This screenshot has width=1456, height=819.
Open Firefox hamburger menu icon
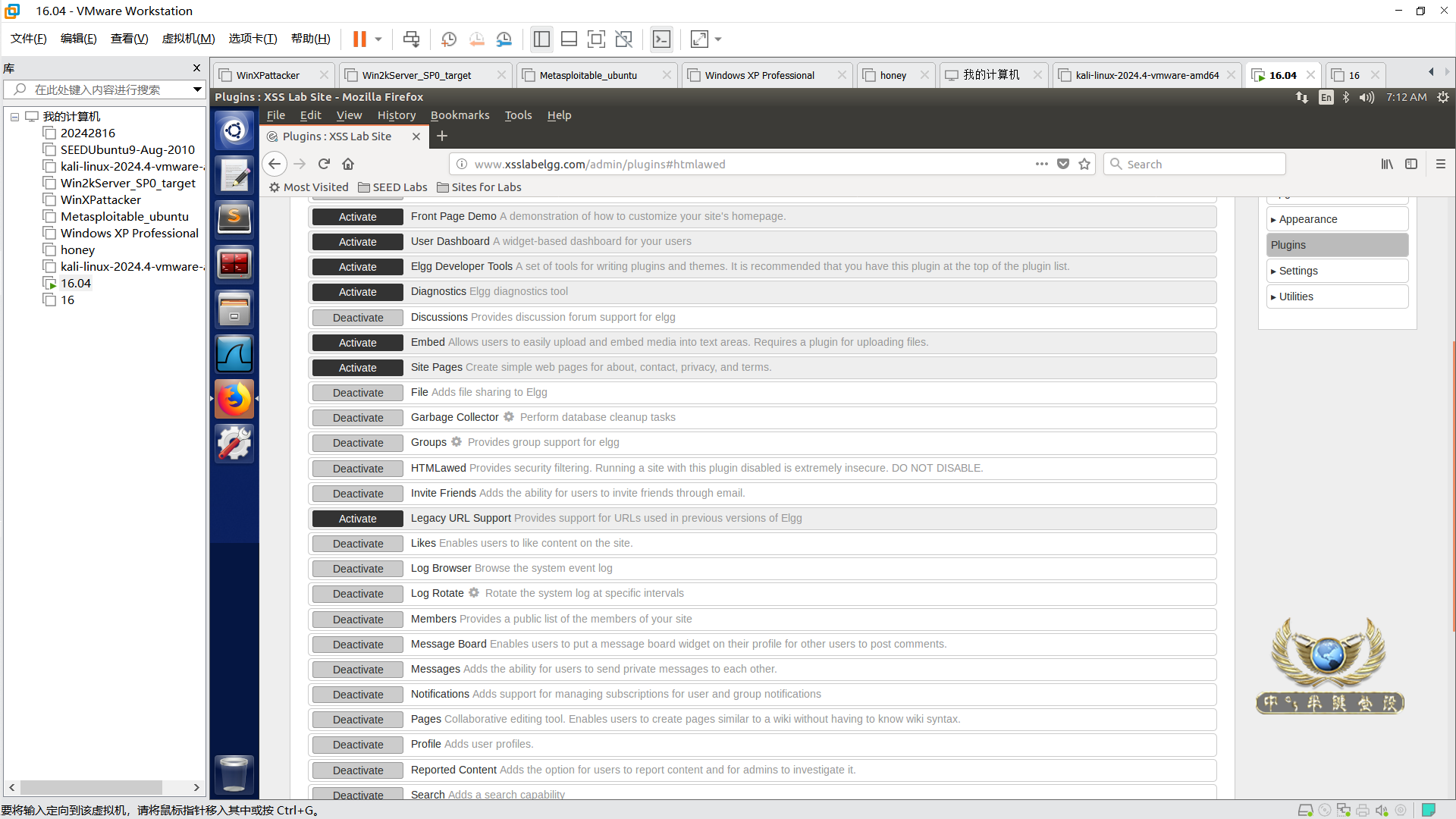click(1441, 164)
